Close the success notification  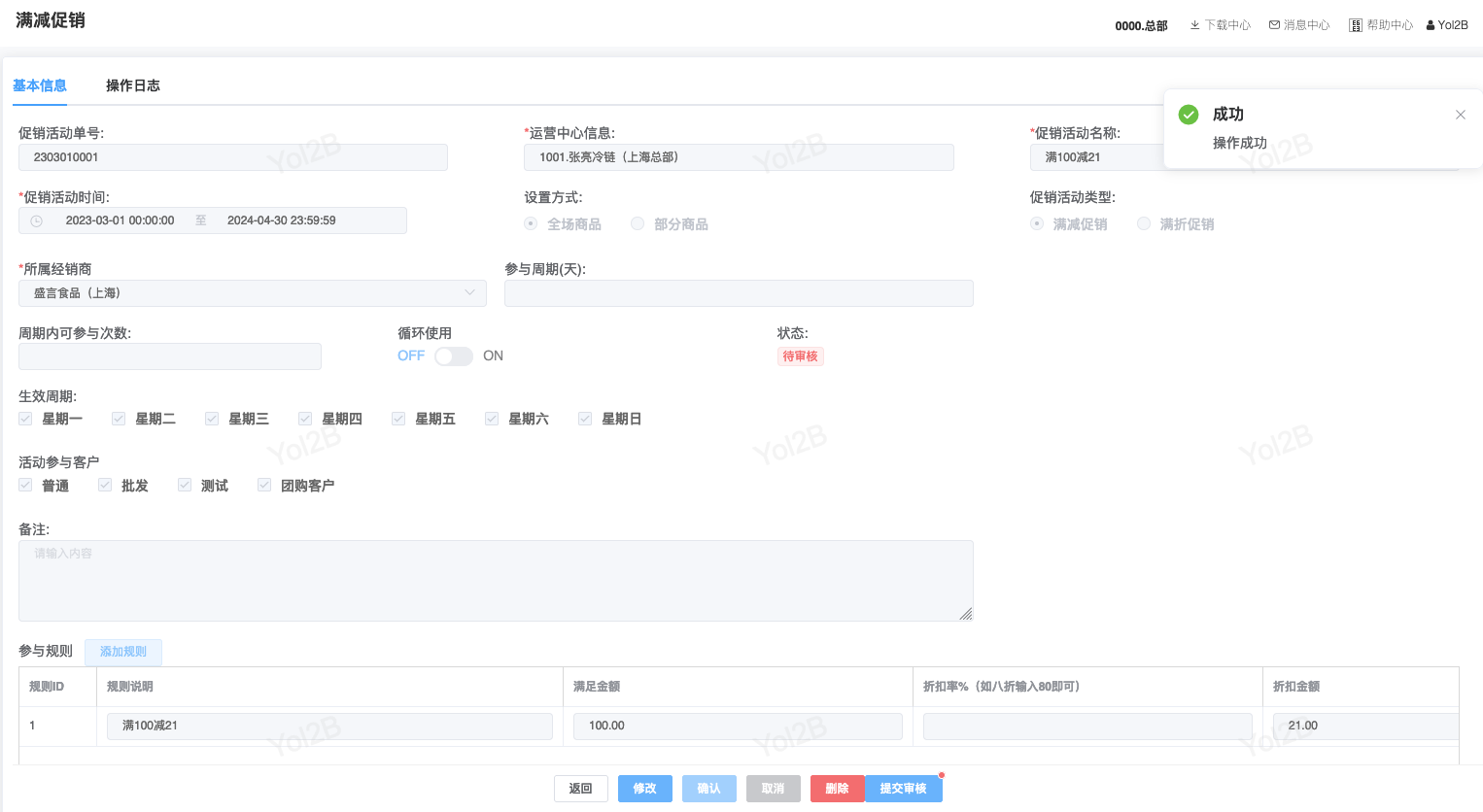tap(1461, 115)
